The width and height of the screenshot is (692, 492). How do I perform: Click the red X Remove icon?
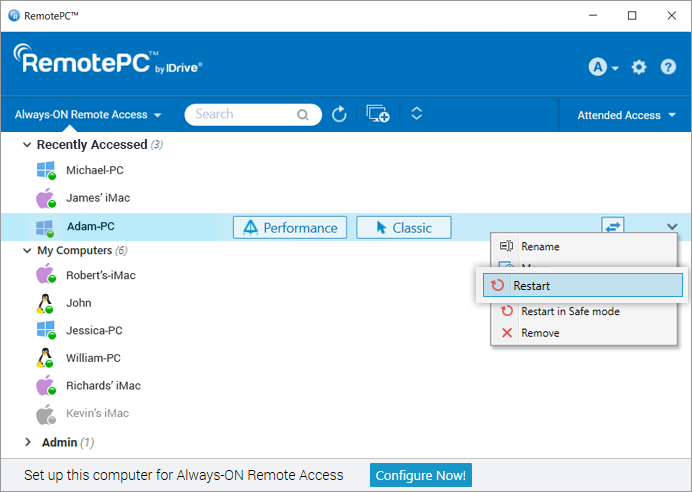pyautogui.click(x=507, y=333)
